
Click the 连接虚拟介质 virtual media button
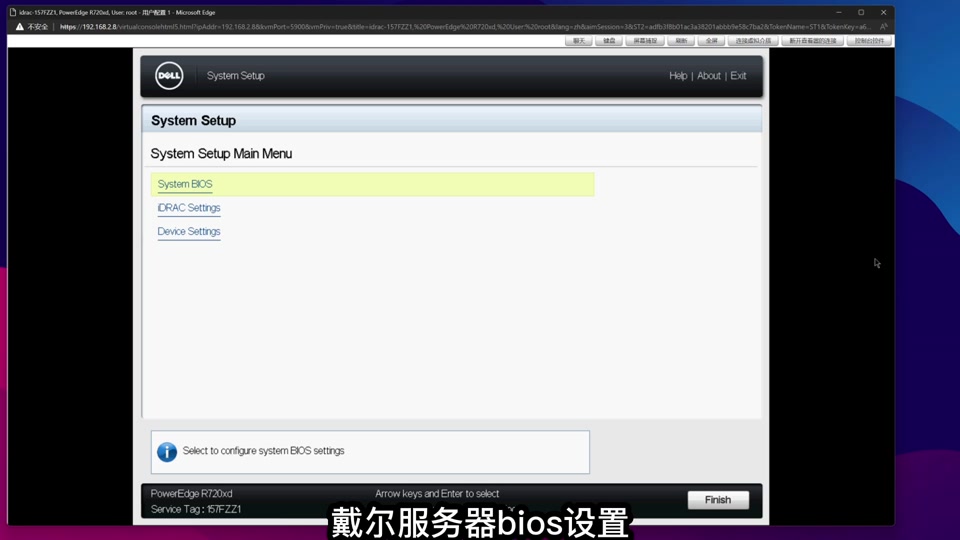(753, 41)
